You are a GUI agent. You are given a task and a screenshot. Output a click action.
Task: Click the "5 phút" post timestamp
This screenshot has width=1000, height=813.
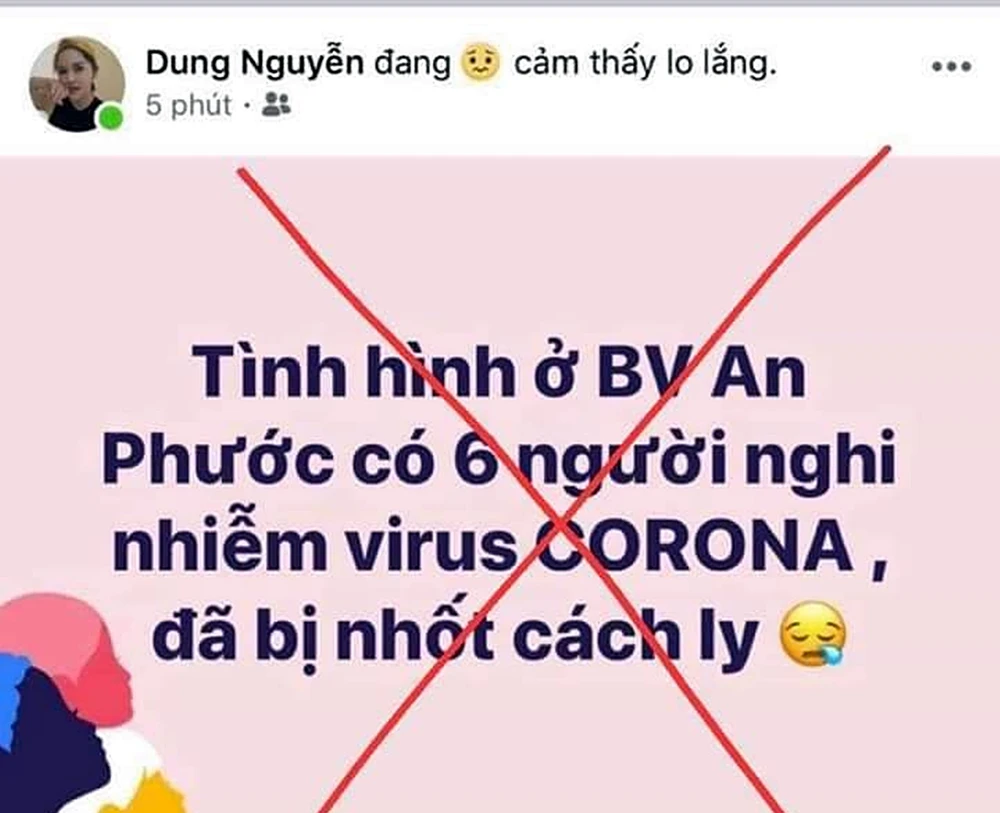188,105
